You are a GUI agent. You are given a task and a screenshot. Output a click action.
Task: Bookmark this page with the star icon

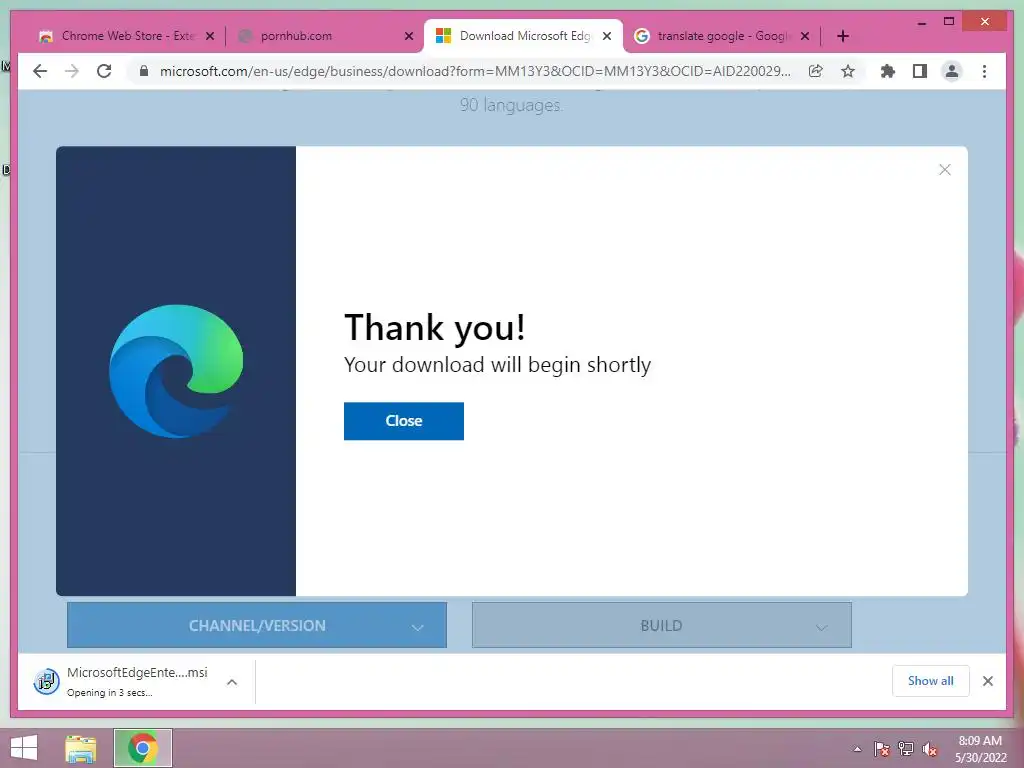(x=848, y=71)
